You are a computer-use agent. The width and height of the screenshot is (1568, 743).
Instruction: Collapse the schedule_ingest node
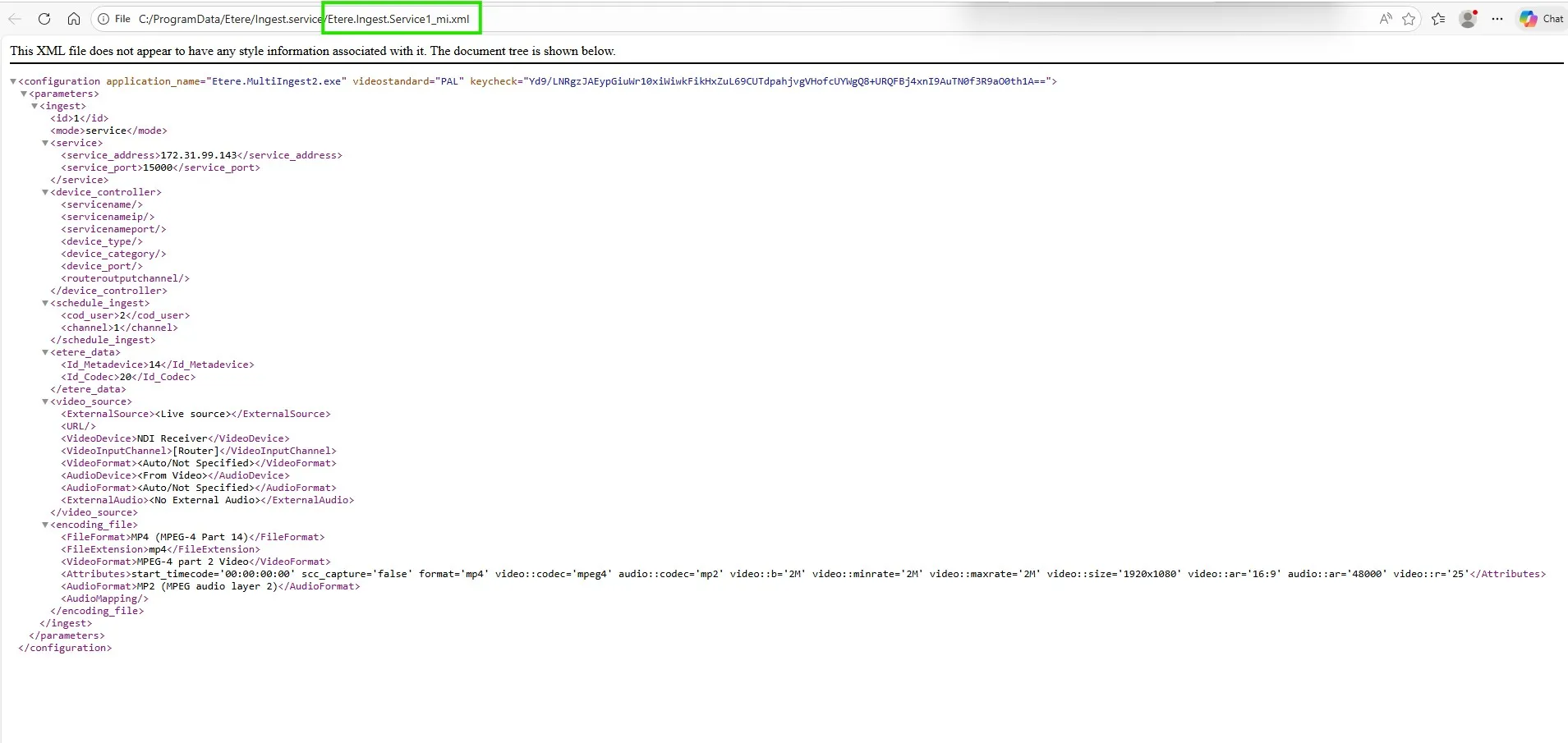pyautogui.click(x=45, y=303)
